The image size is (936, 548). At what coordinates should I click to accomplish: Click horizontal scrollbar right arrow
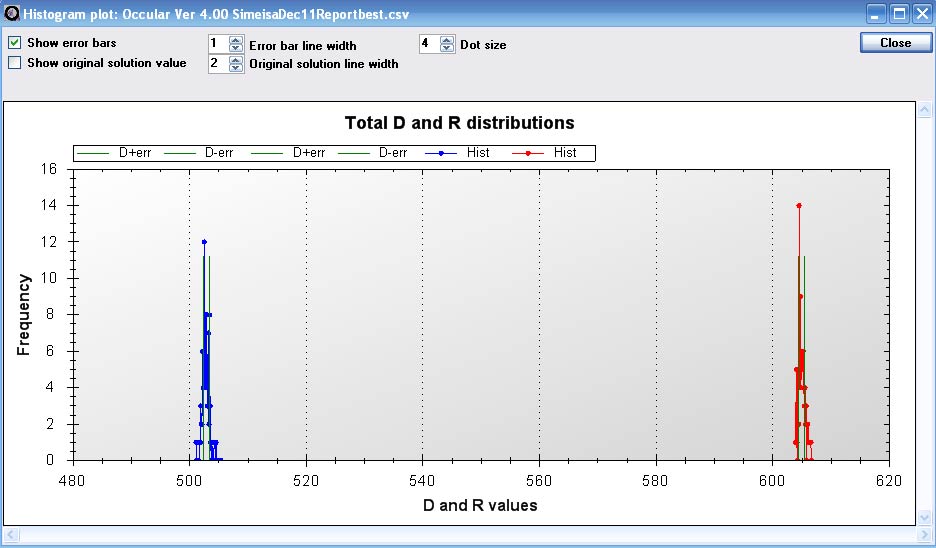coord(925,534)
